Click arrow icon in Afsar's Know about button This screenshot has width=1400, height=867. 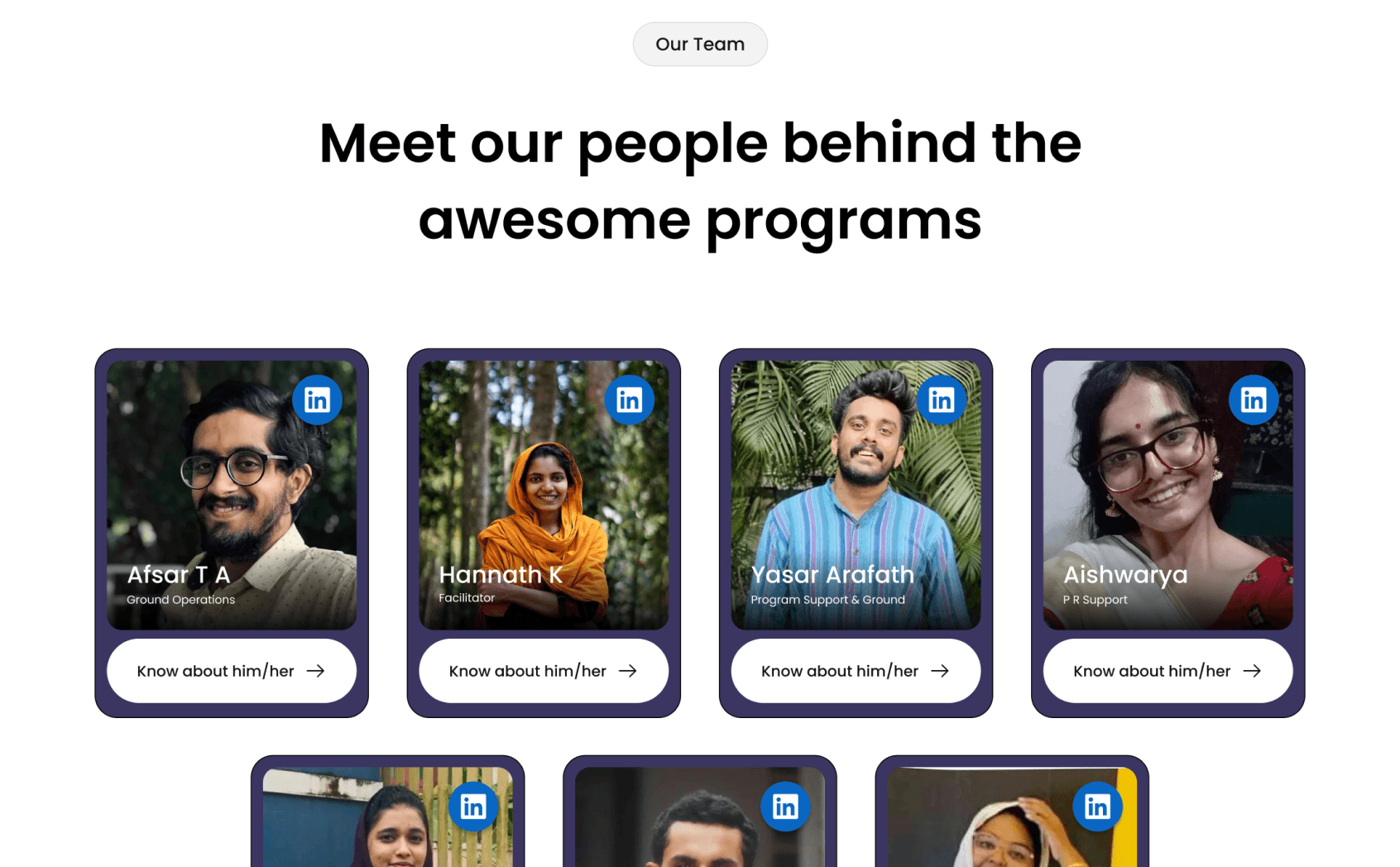point(316,671)
